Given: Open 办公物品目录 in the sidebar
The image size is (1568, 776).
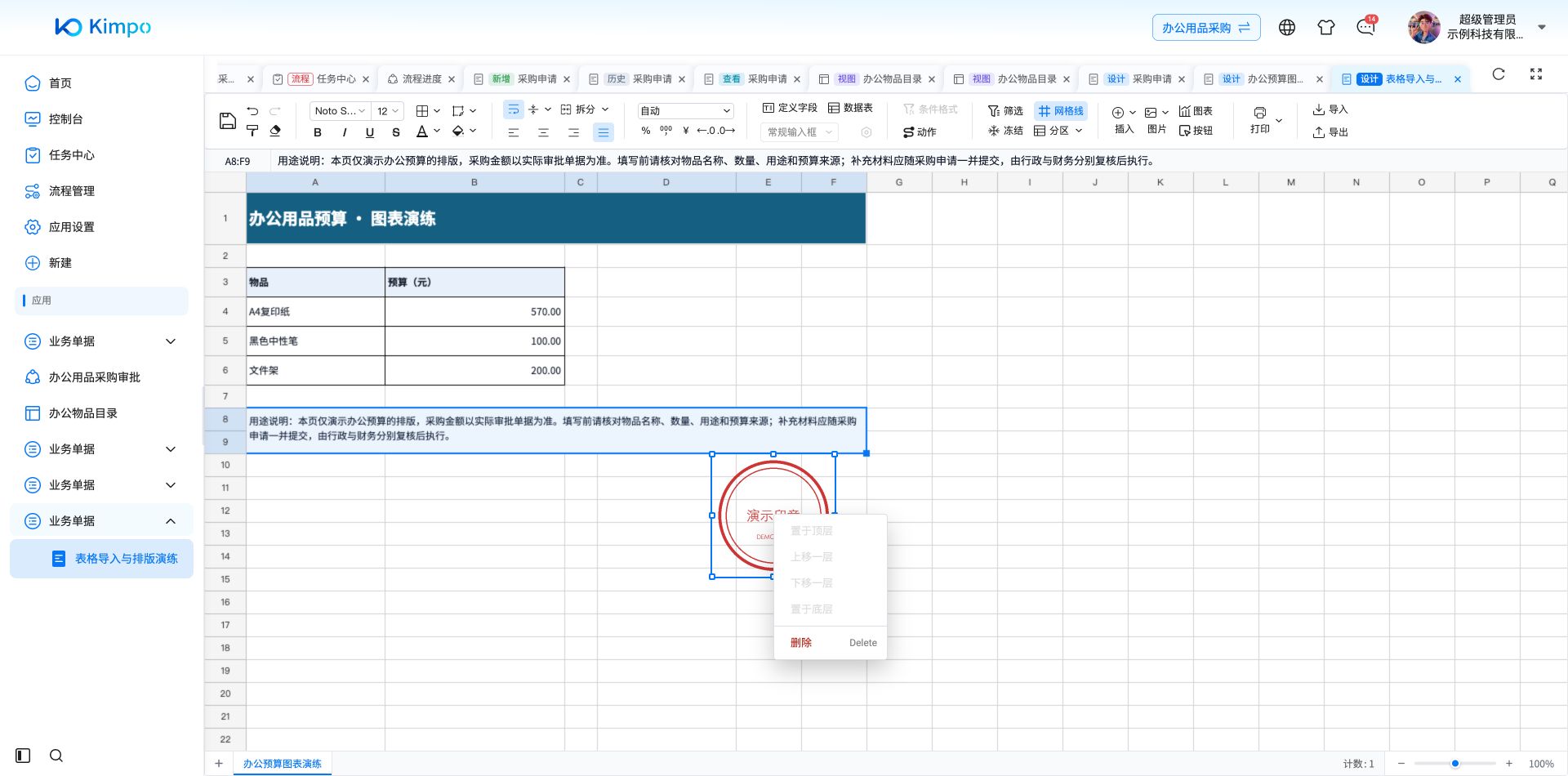Looking at the screenshot, I should coord(83,413).
